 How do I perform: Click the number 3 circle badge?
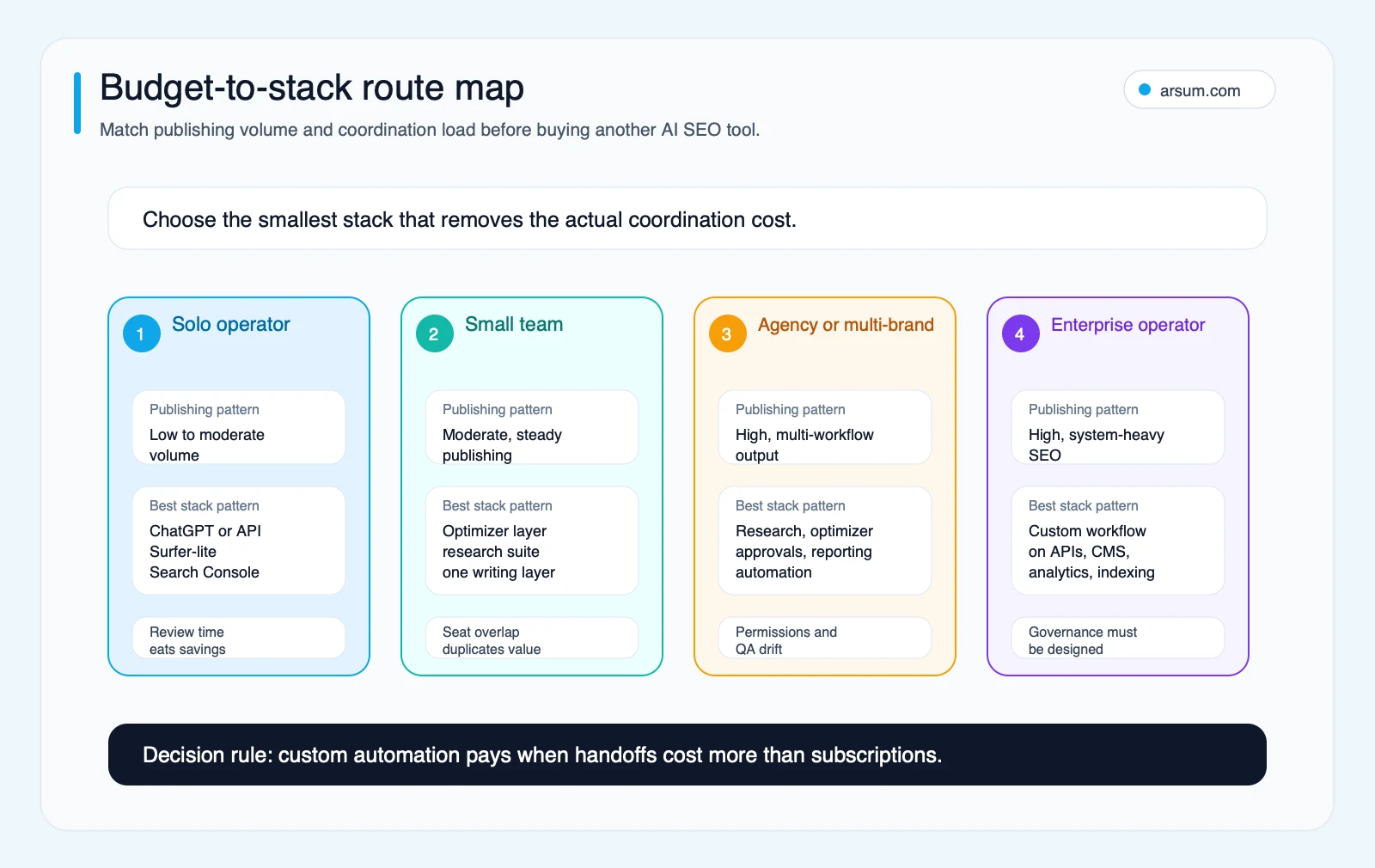pyautogui.click(x=728, y=333)
